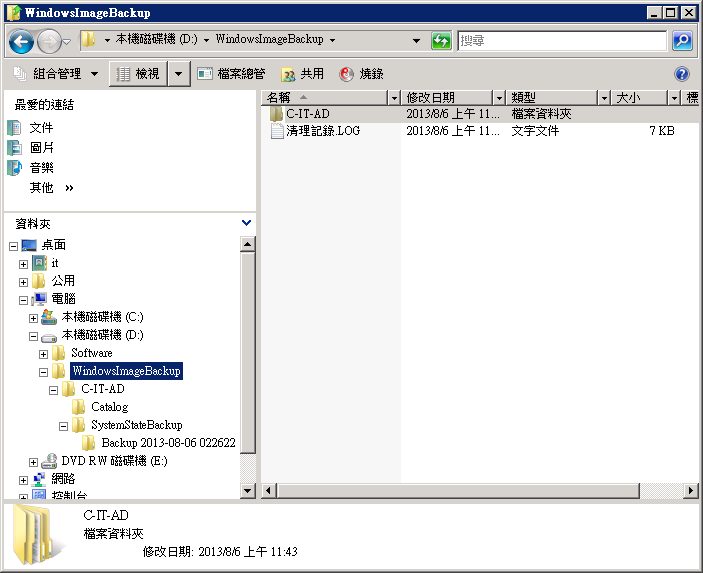This screenshot has height=573, width=703.
Task: Open recent pages arrow beside Forward button
Action: point(67,42)
